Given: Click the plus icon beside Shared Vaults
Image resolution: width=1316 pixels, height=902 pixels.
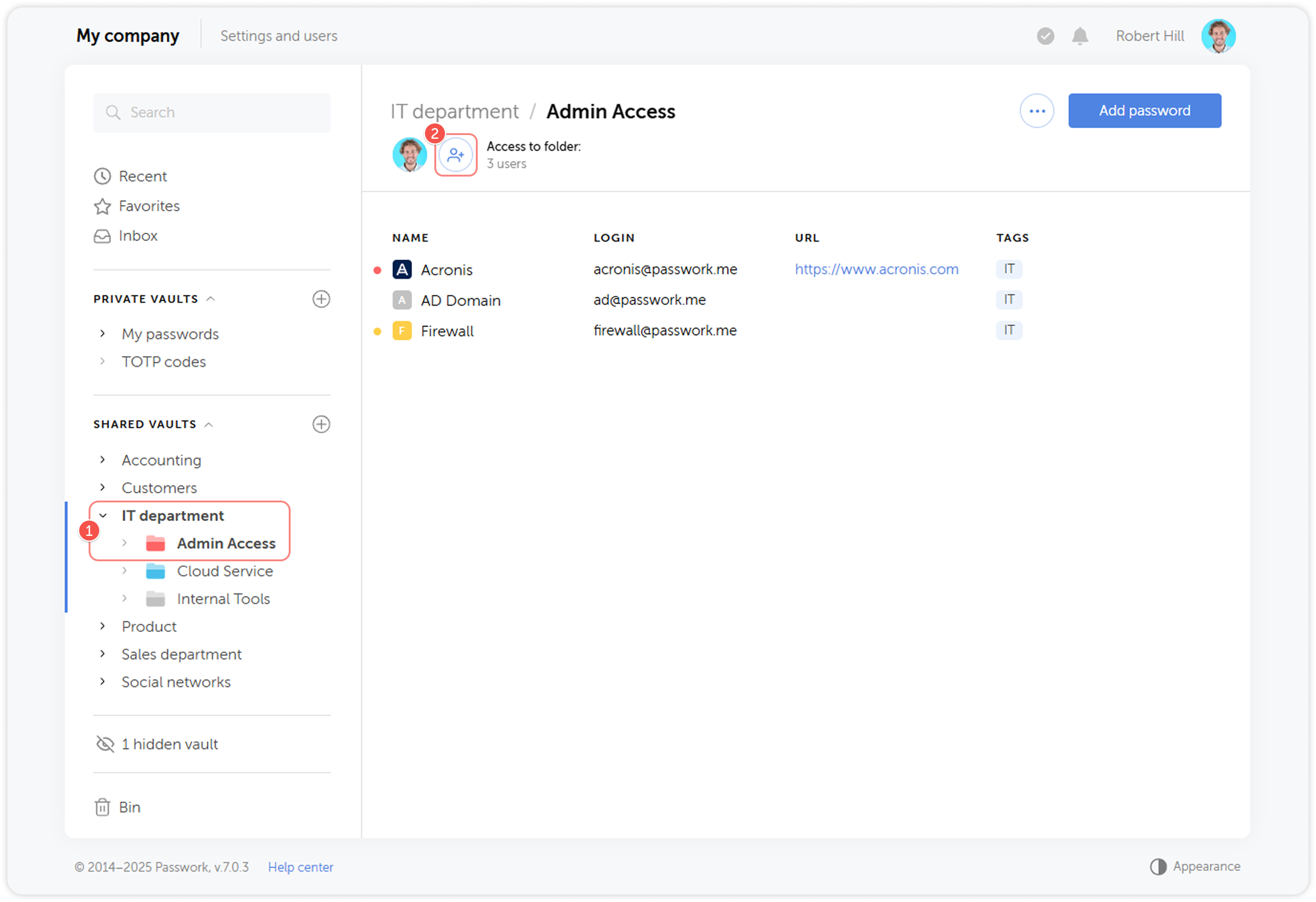Looking at the screenshot, I should 322,424.
